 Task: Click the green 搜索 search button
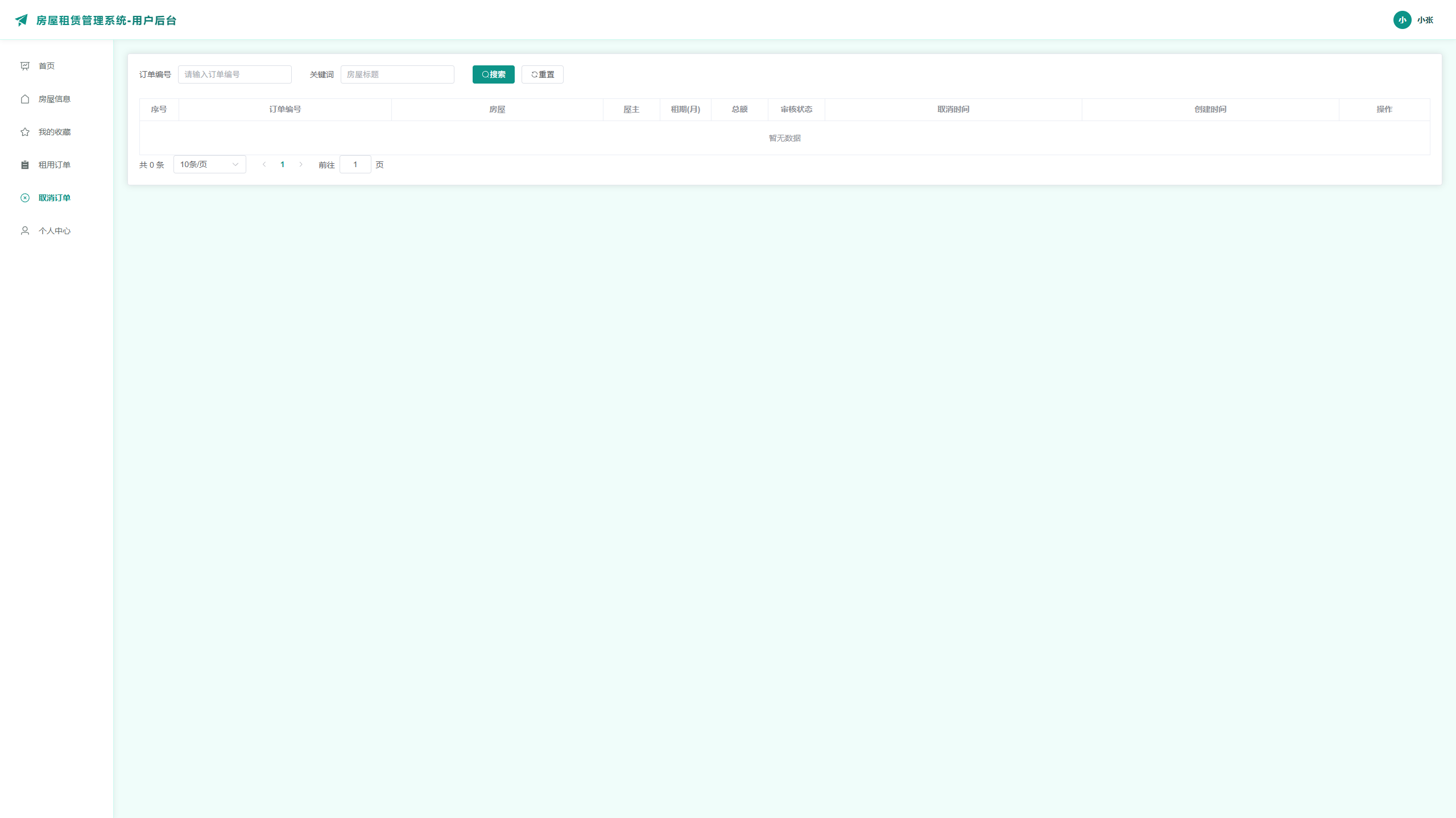[493, 74]
